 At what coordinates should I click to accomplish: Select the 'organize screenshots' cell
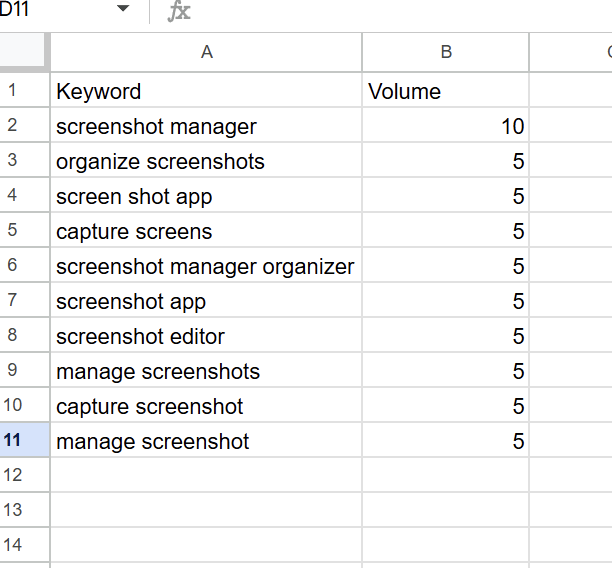[x=206, y=162]
